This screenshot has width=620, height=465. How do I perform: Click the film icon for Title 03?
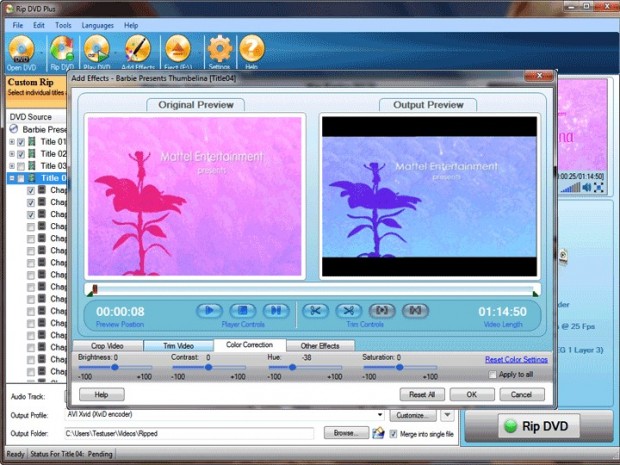tap(32, 166)
